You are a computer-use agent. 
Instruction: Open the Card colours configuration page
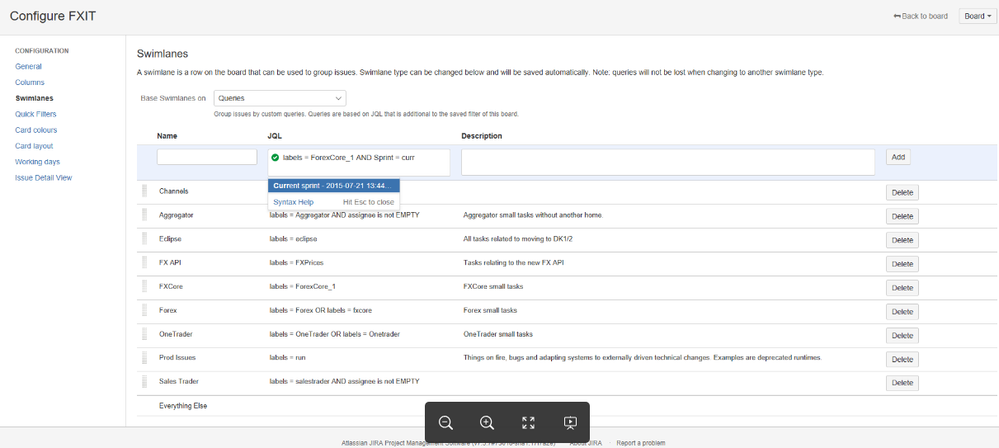pyautogui.click(x=36, y=130)
